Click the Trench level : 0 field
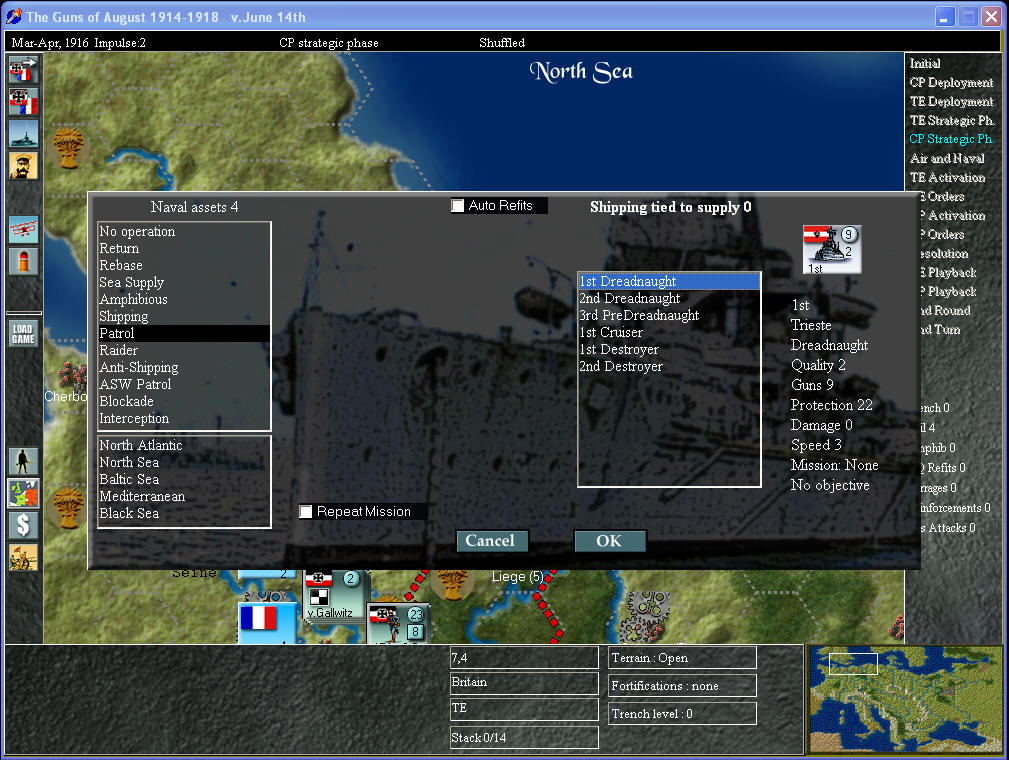The width and height of the screenshot is (1009, 760). click(x=682, y=714)
